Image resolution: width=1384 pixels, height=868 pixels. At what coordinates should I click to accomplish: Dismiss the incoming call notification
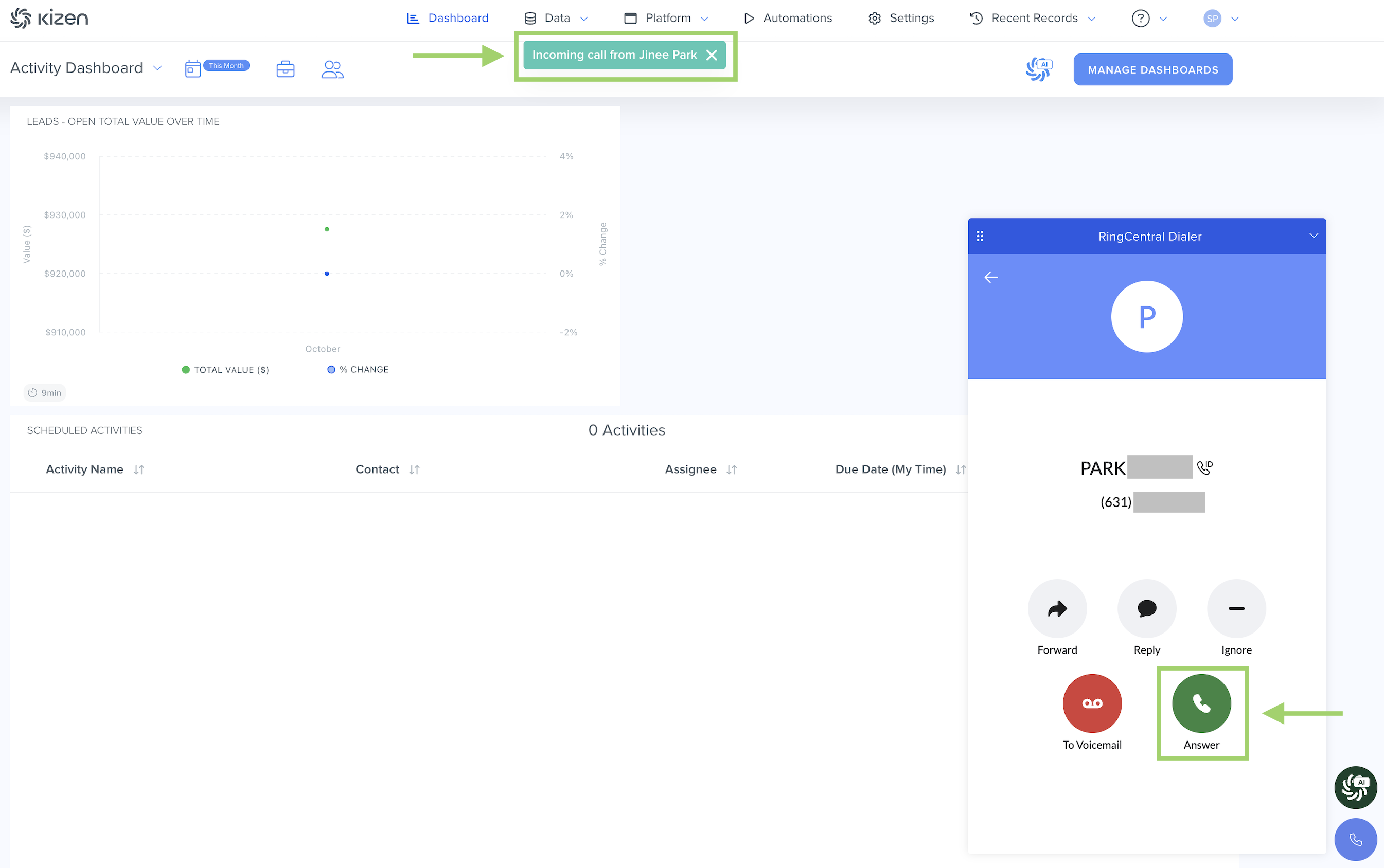pyautogui.click(x=711, y=55)
